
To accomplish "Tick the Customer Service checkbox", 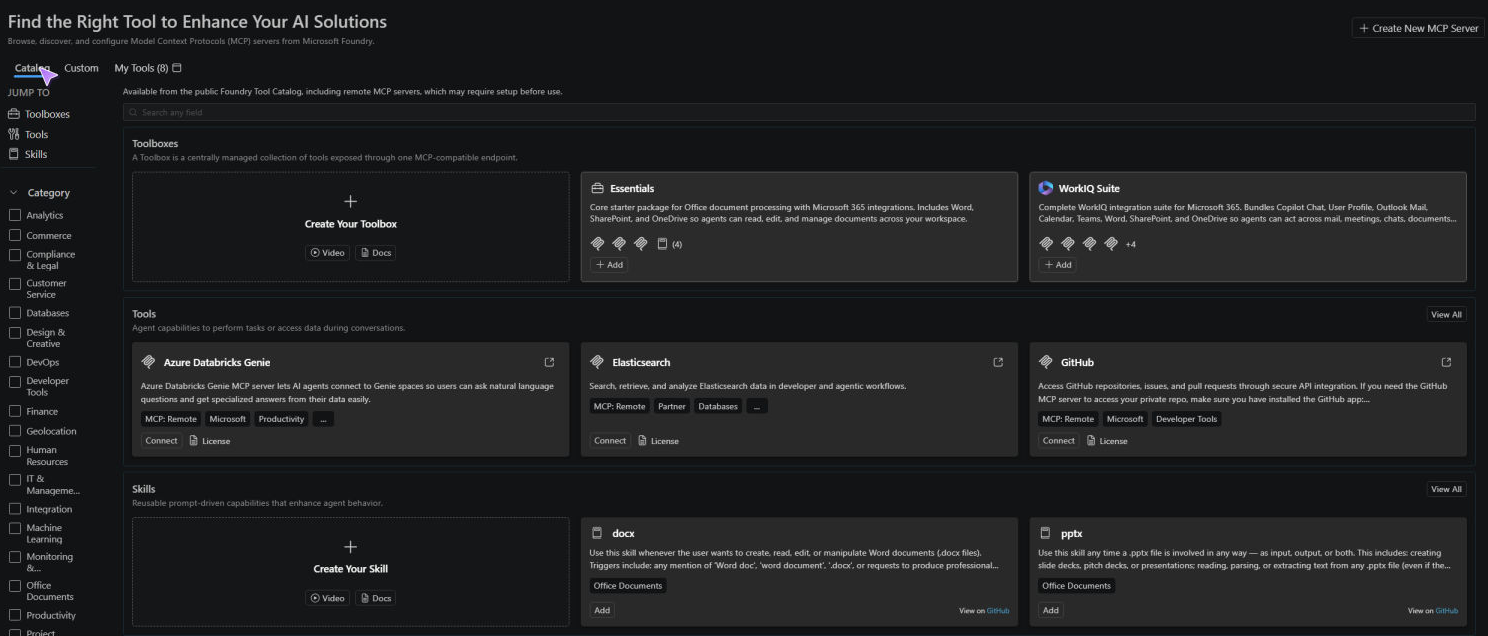I will (15, 284).
